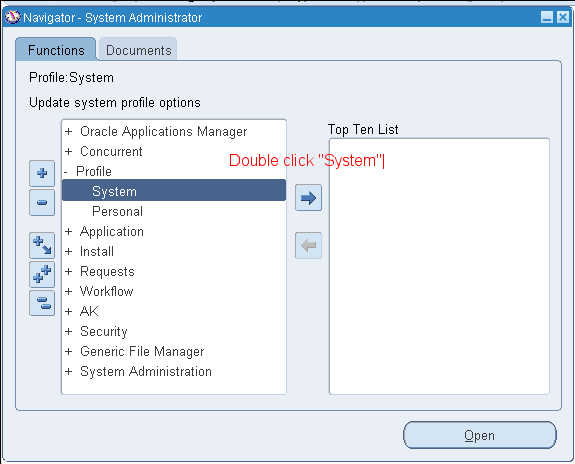Click the Collapse All icon button
Viewport: 575px width, 464px height.
42,303
